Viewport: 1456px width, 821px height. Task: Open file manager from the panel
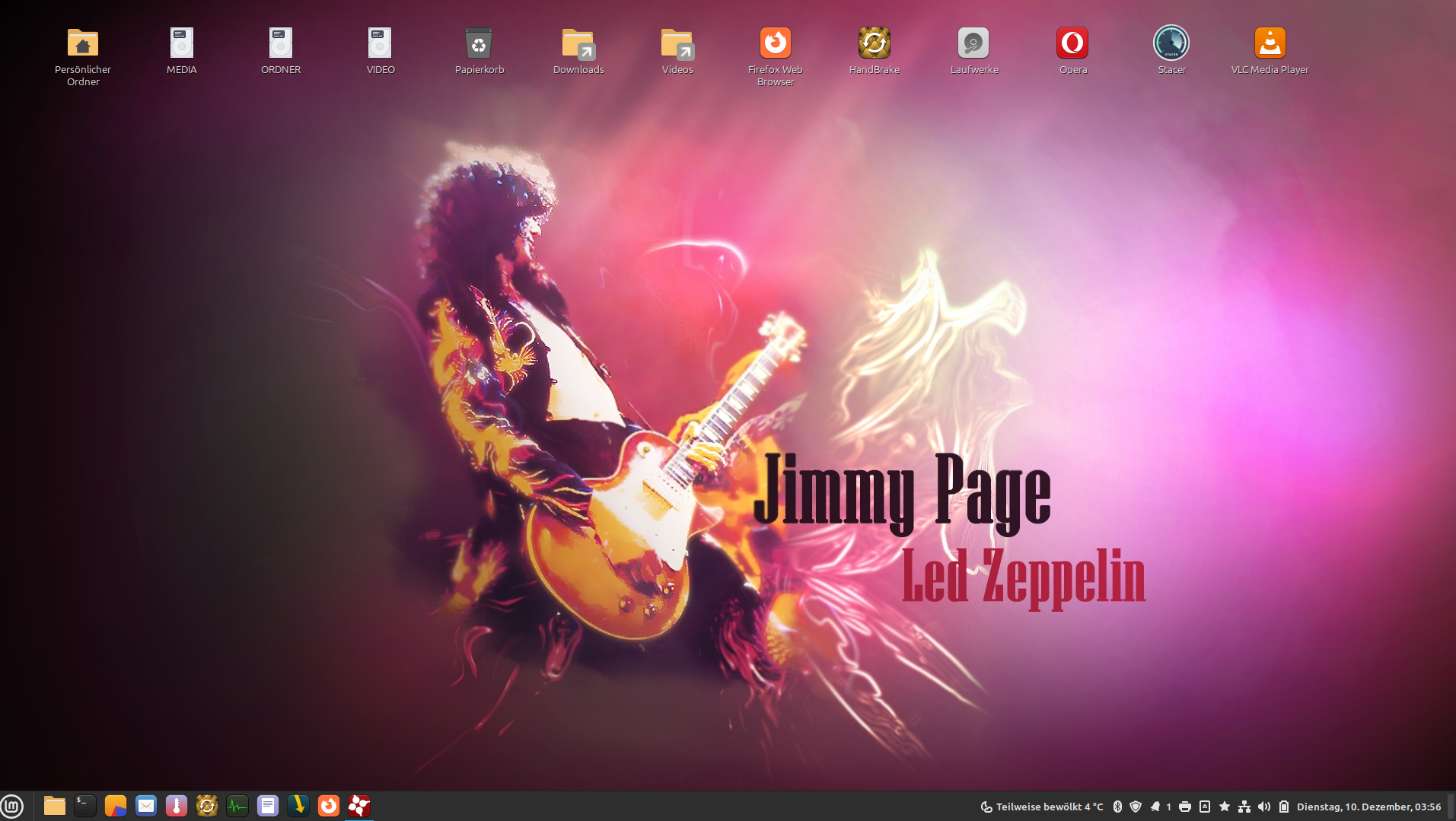(55, 806)
